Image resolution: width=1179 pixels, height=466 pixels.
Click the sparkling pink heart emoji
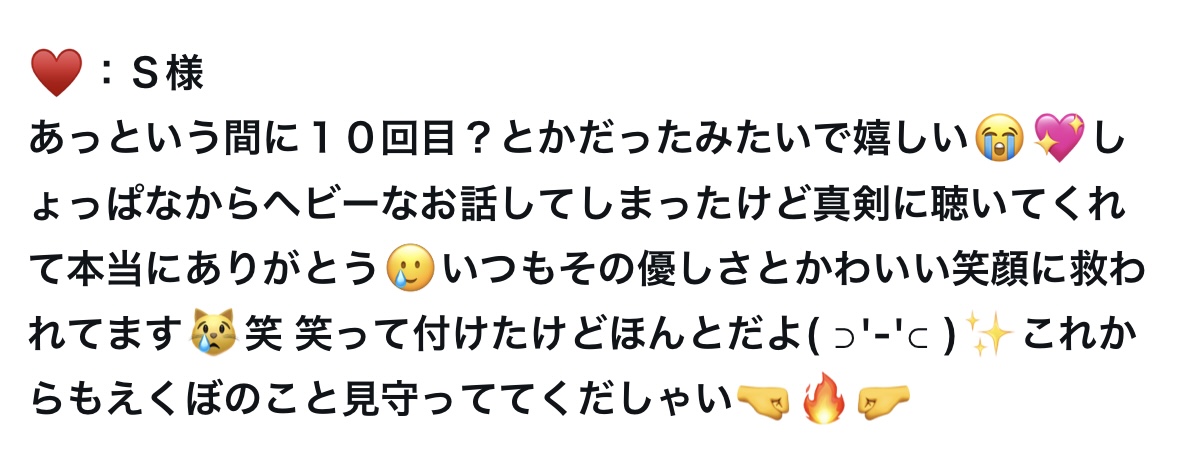click(x=1059, y=139)
